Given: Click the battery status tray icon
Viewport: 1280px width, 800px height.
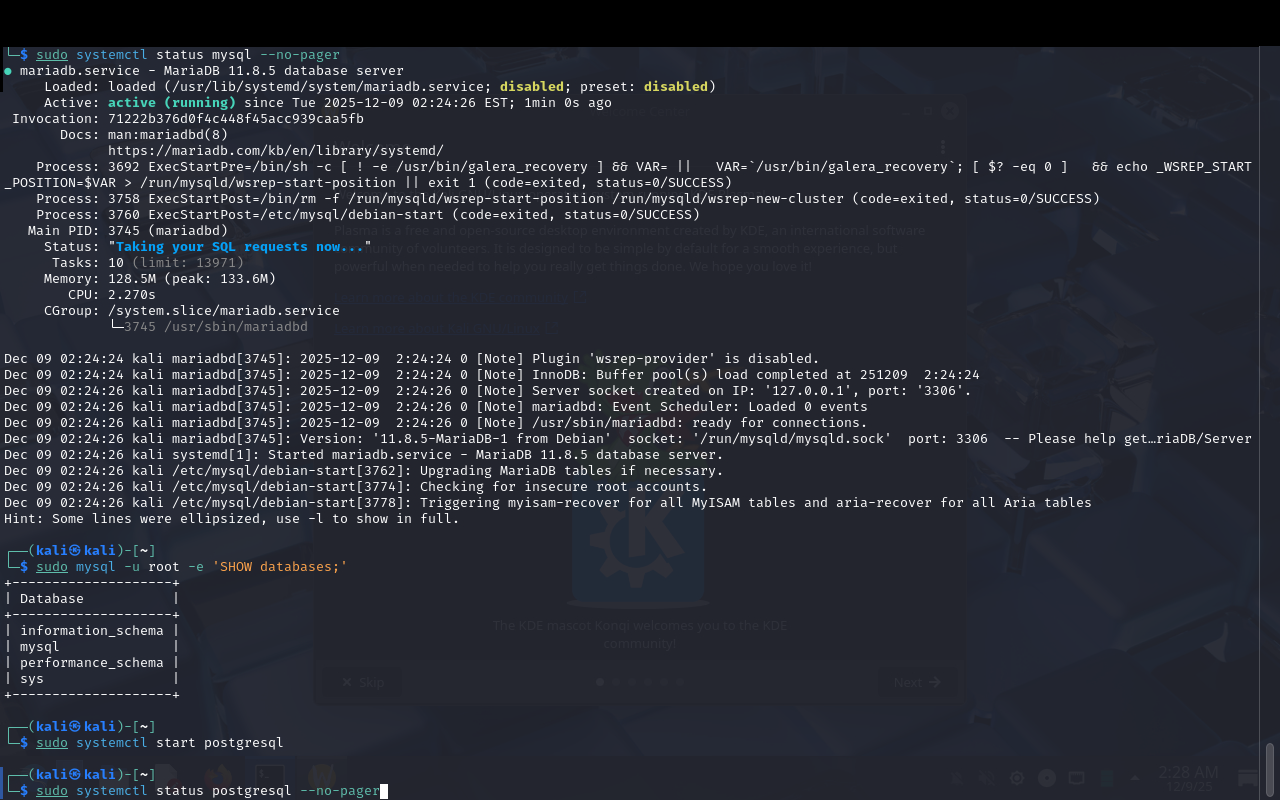Looking at the screenshot, I should 1105,778.
